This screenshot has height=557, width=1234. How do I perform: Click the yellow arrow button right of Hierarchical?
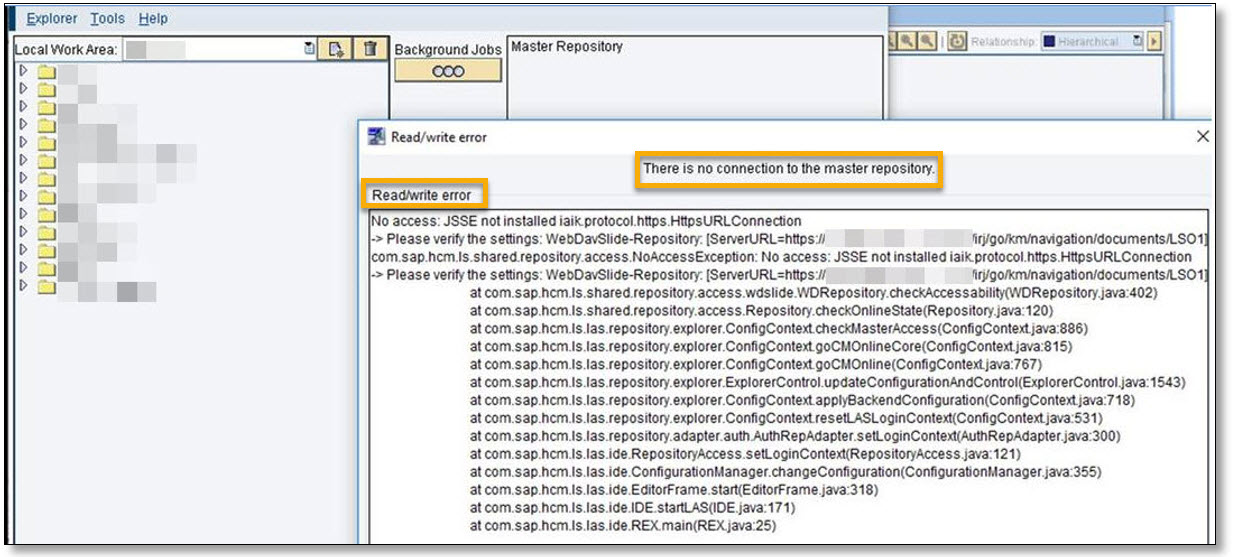click(x=1154, y=43)
